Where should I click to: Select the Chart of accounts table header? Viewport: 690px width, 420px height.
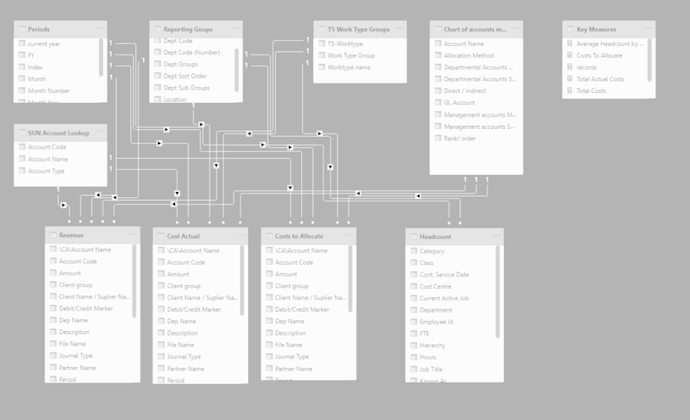(x=476, y=29)
